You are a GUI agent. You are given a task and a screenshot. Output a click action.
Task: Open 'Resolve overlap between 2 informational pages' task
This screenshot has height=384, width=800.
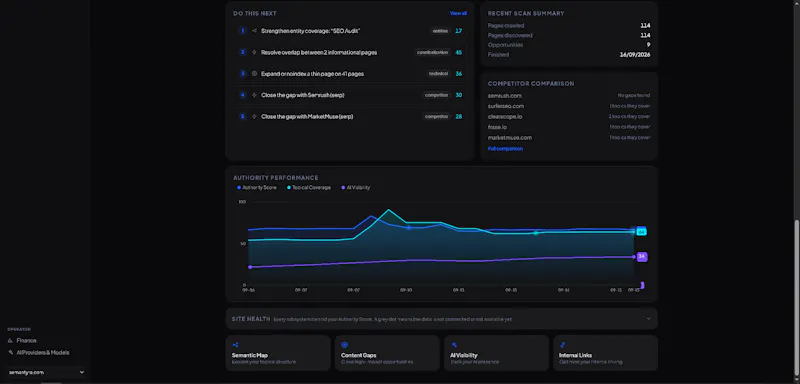click(x=319, y=53)
